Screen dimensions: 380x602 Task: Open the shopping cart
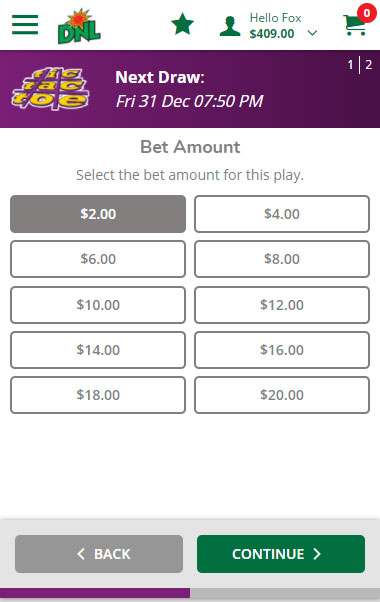[355, 25]
